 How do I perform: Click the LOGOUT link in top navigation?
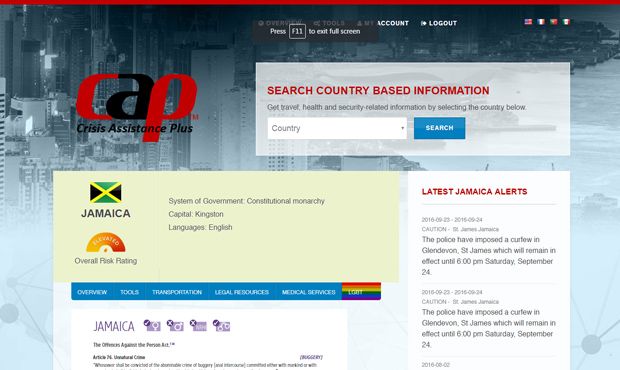point(439,23)
